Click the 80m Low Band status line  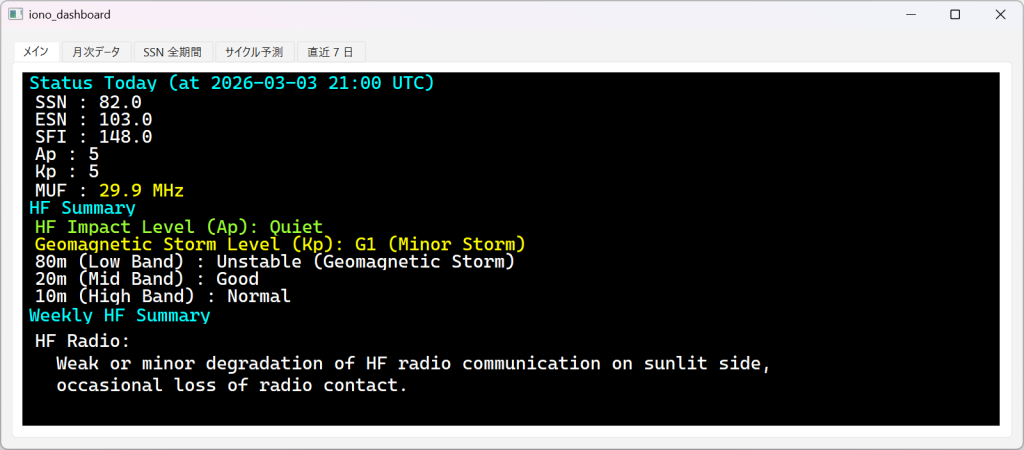pyautogui.click(x=274, y=262)
